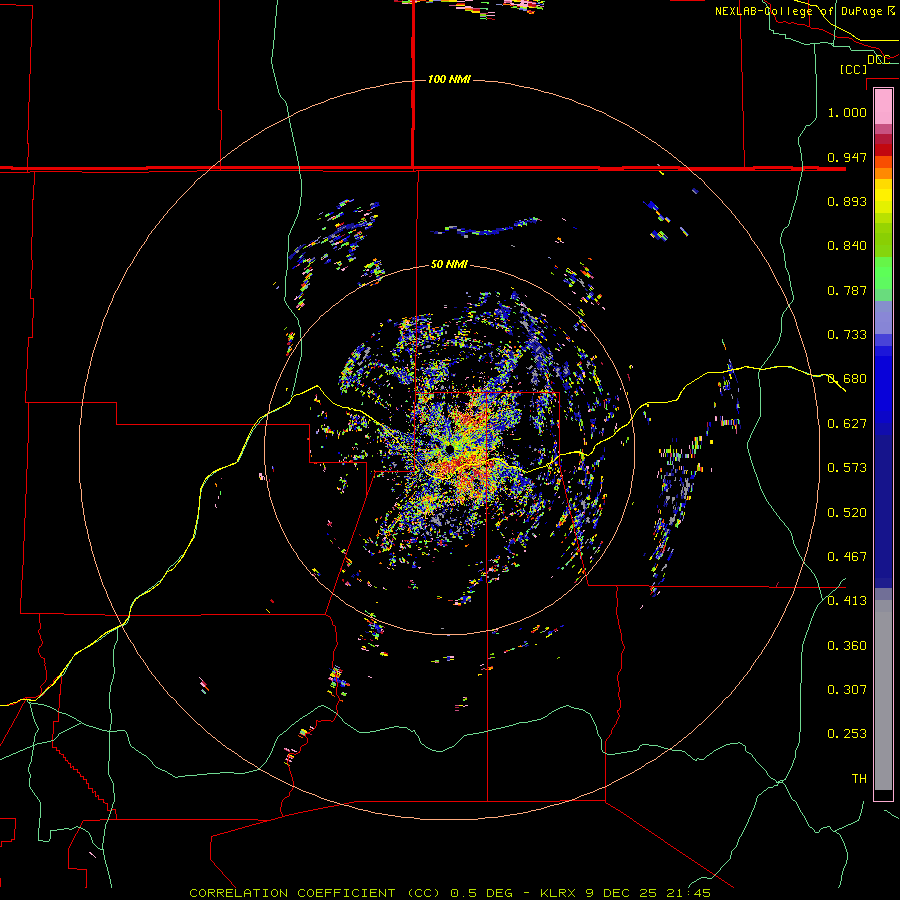Click the 0.573 scale value

(847, 468)
